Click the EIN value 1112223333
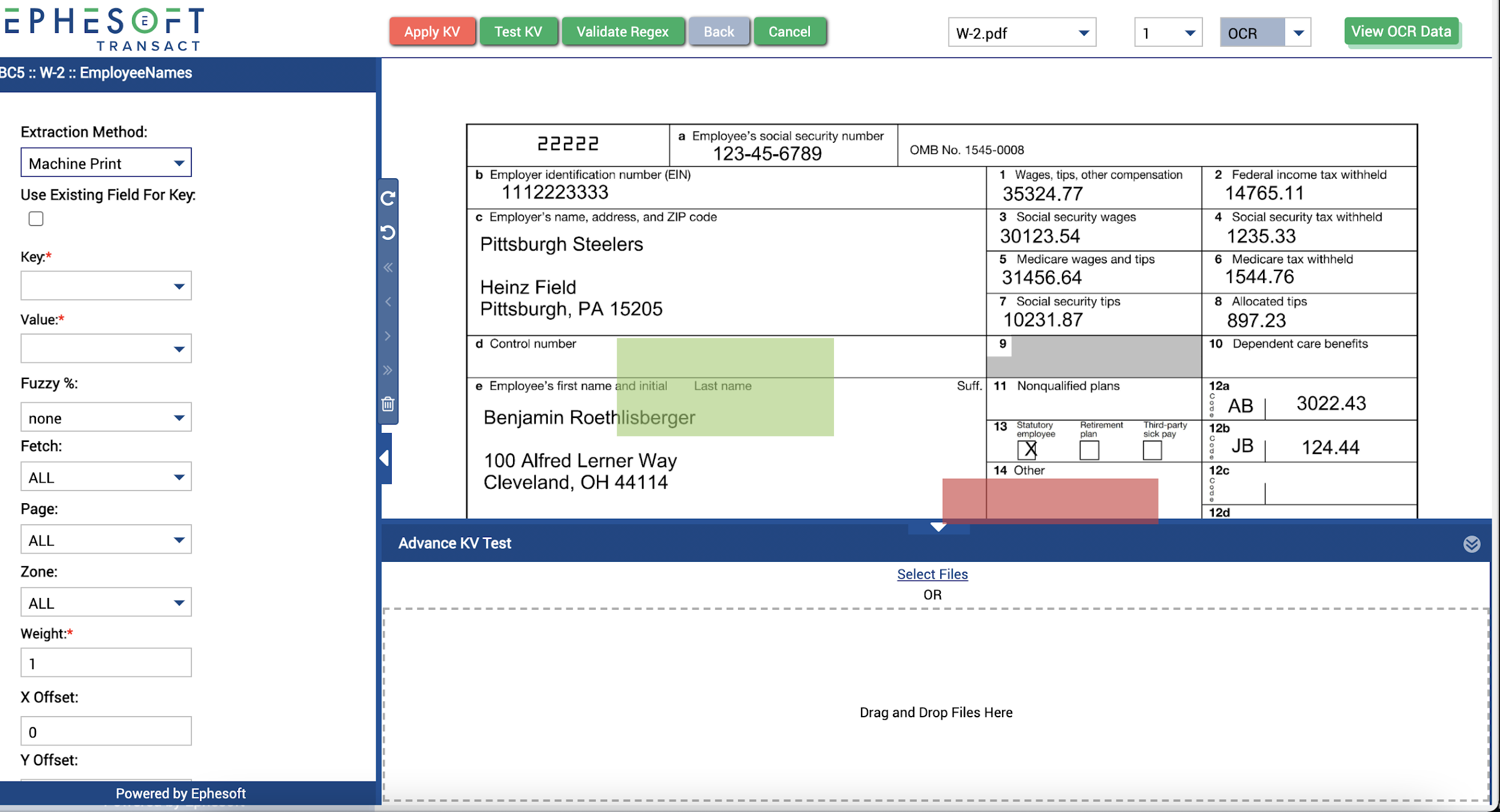The height and width of the screenshot is (812, 1500). 555,193
